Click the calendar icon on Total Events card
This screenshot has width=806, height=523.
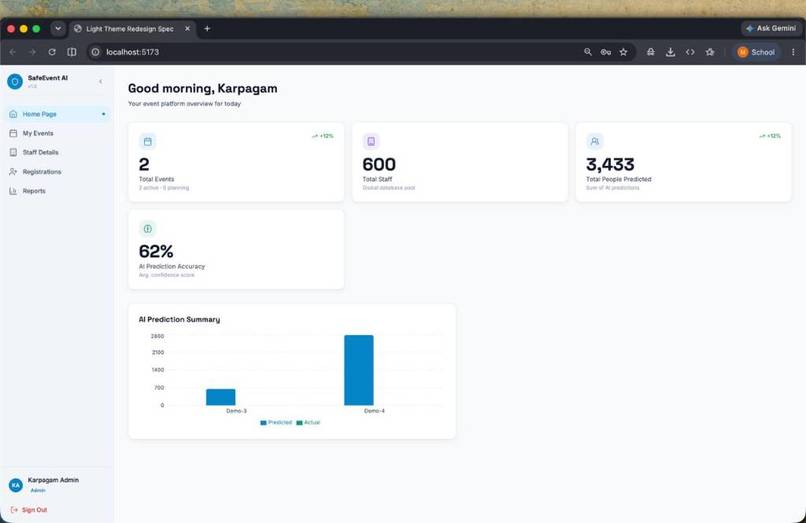148,141
